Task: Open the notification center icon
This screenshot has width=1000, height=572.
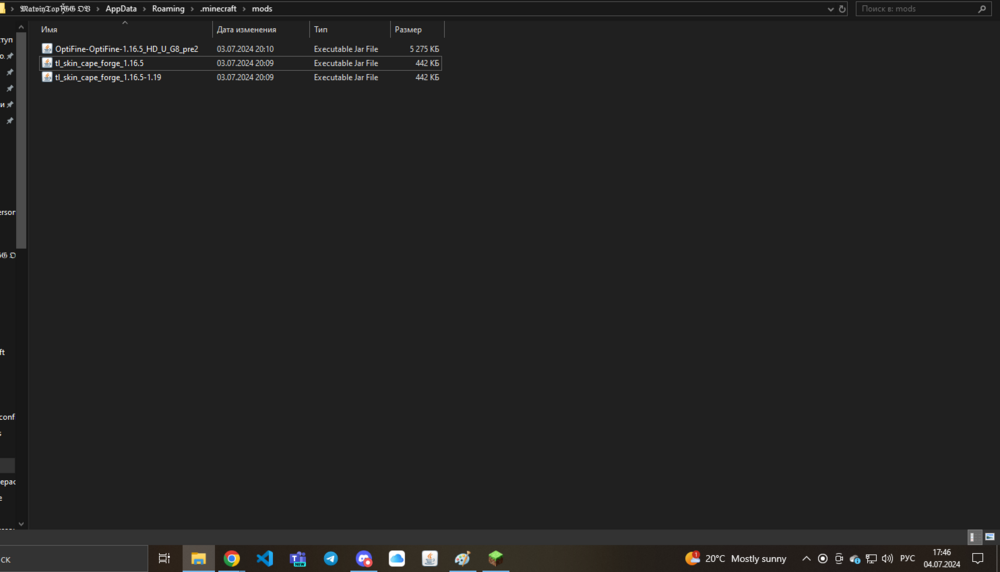Action: coord(978,559)
